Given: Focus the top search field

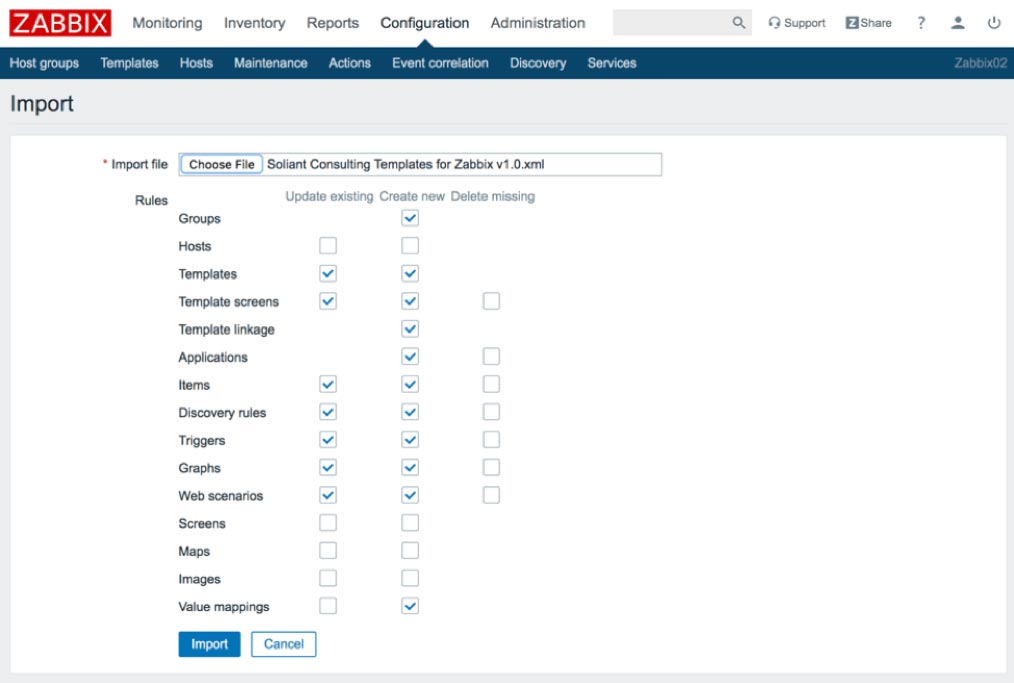Looking at the screenshot, I should pos(671,23).
